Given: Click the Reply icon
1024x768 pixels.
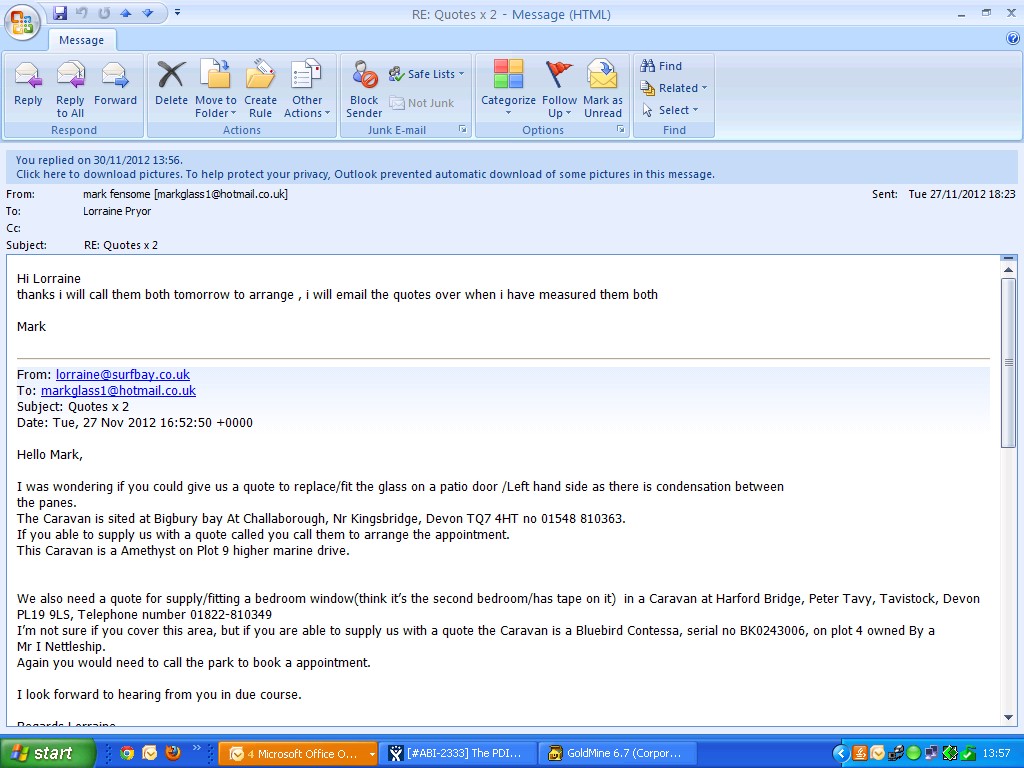Looking at the screenshot, I should [28, 83].
